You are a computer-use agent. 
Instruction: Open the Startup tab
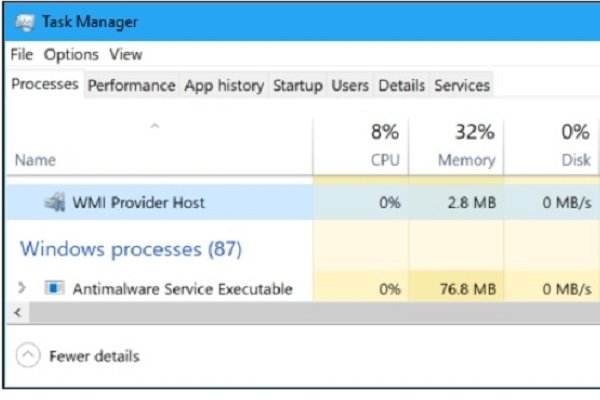(x=298, y=85)
